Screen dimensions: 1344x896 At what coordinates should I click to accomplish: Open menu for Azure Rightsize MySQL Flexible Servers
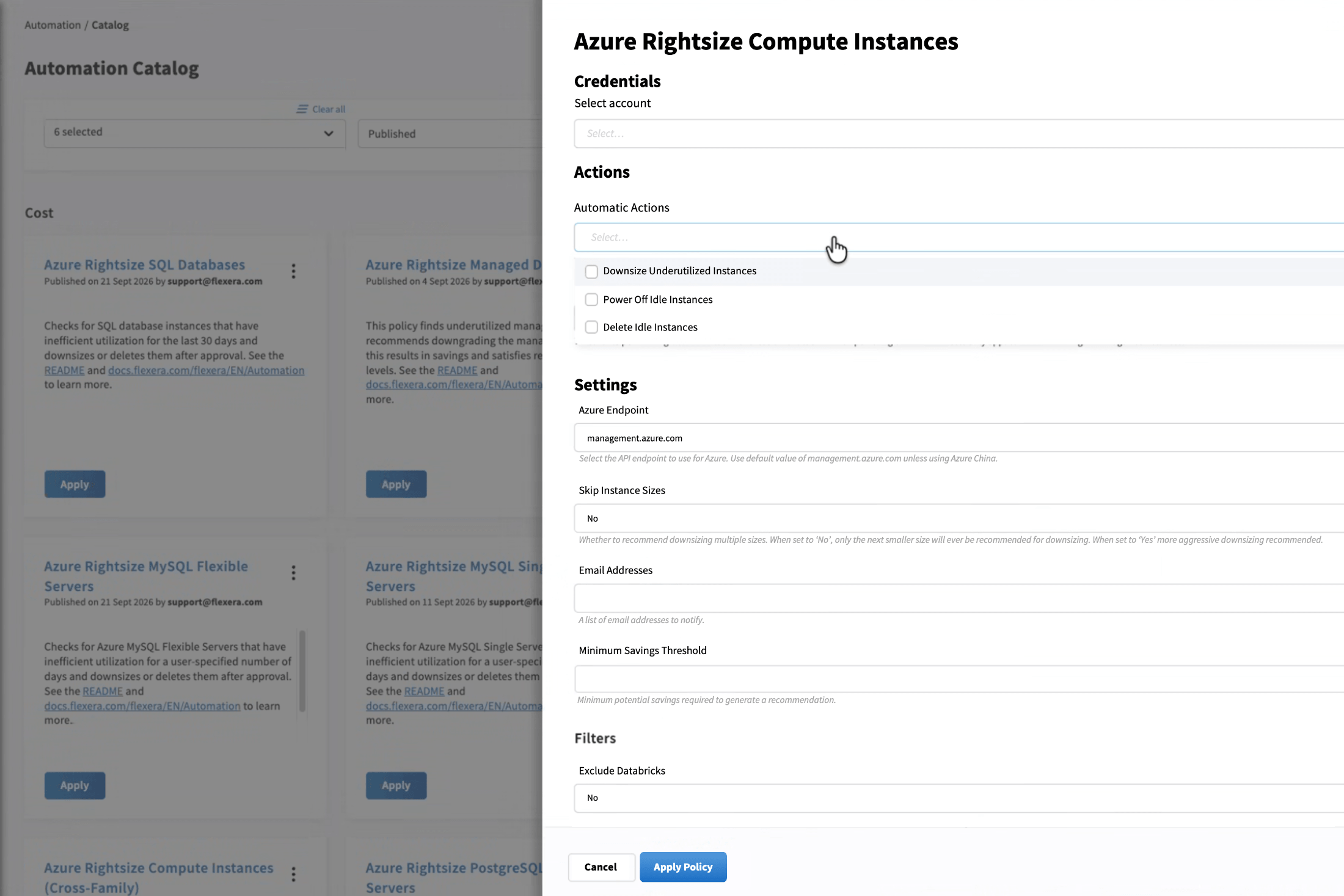coord(293,573)
